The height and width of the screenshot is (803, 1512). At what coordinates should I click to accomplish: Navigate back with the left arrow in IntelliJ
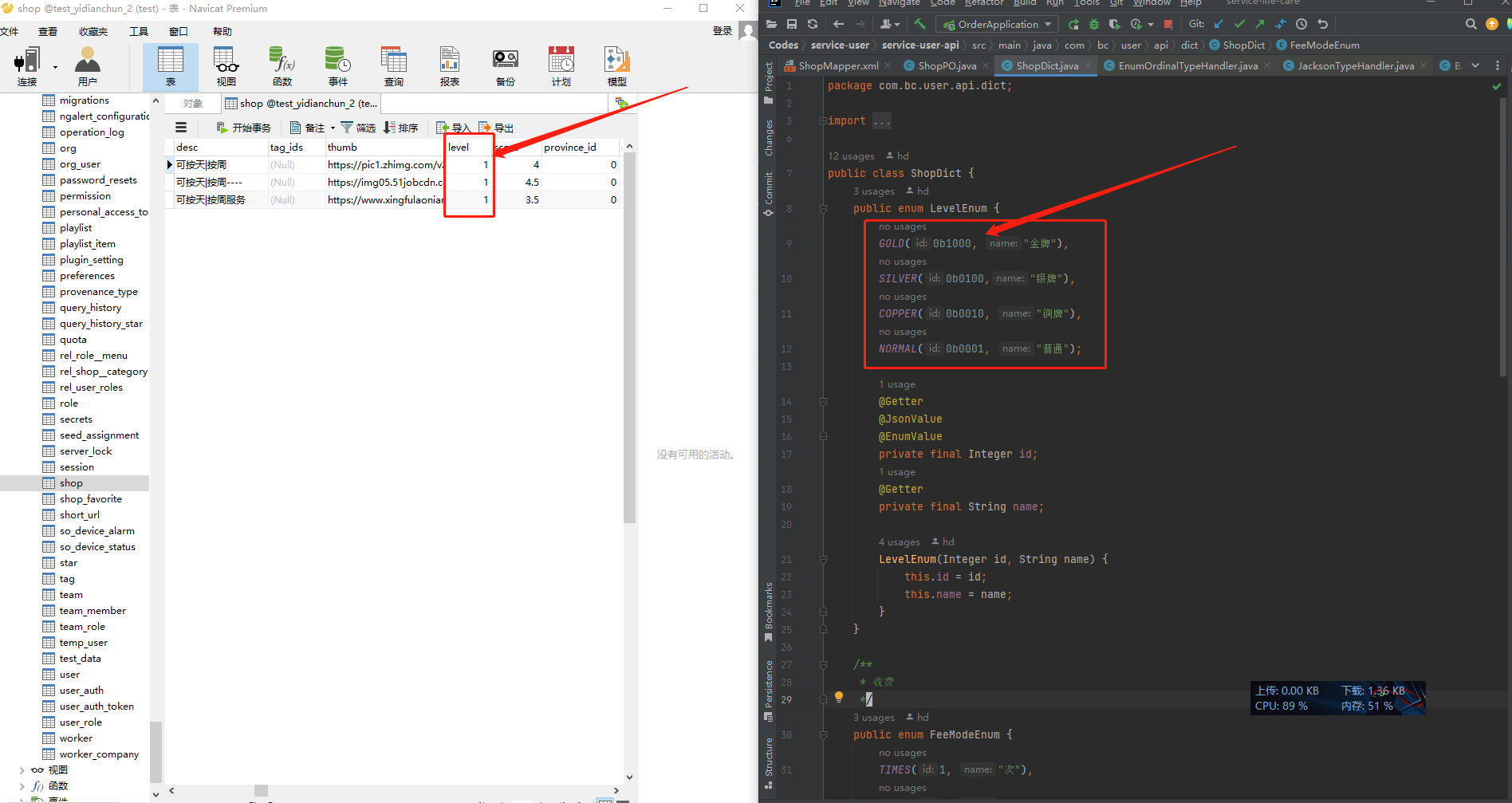click(x=839, y=24)
